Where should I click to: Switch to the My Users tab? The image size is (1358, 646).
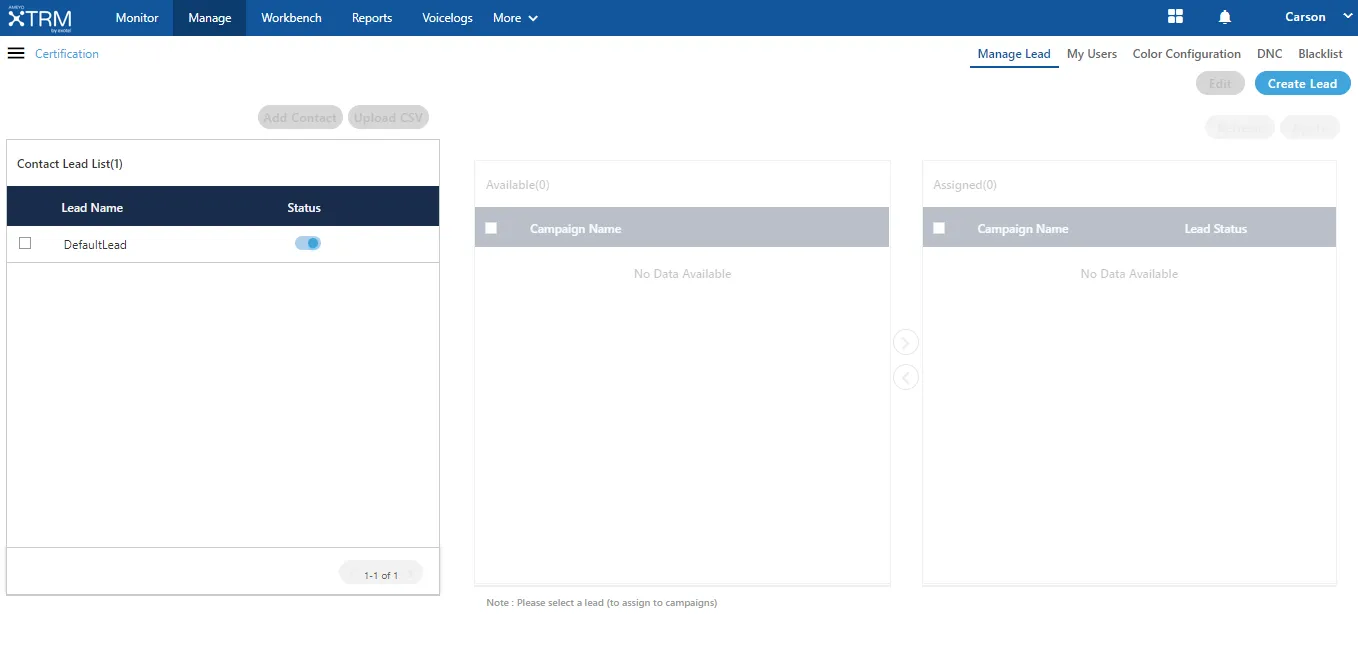tap(1092, 54)
